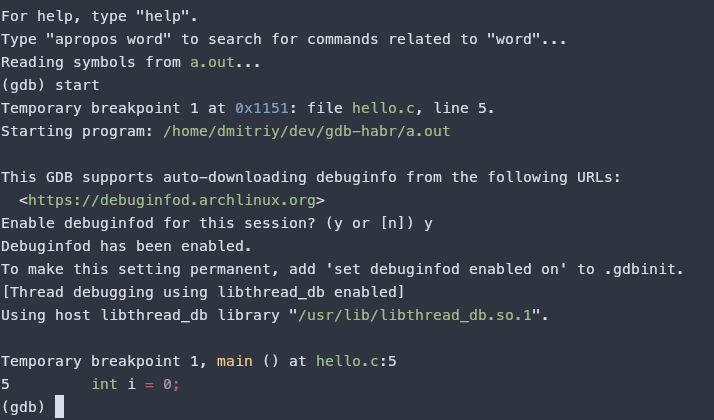Click the '[Thread debugging using libthread_db enabled]' line
Screen dimensions: 714x420
click(202, 292)
